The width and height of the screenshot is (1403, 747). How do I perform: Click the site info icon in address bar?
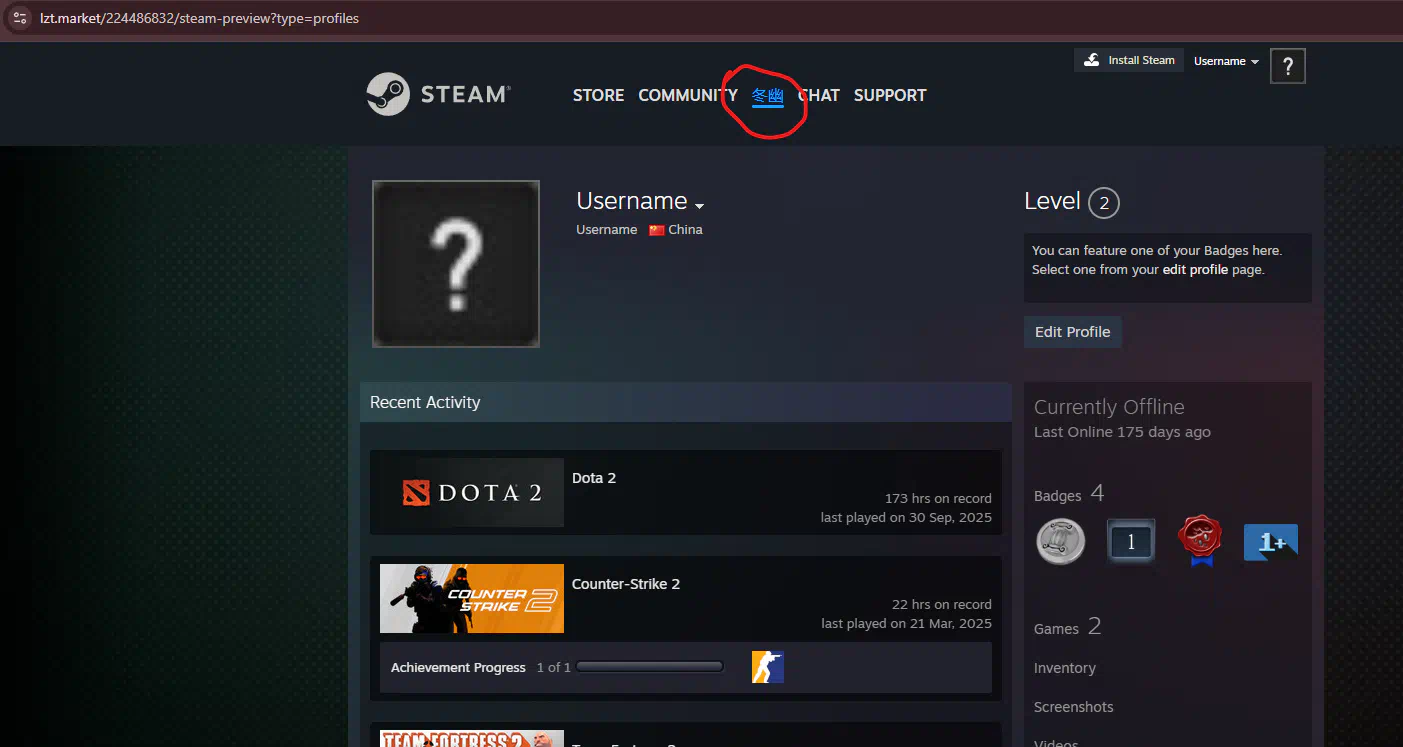[19, 18]
